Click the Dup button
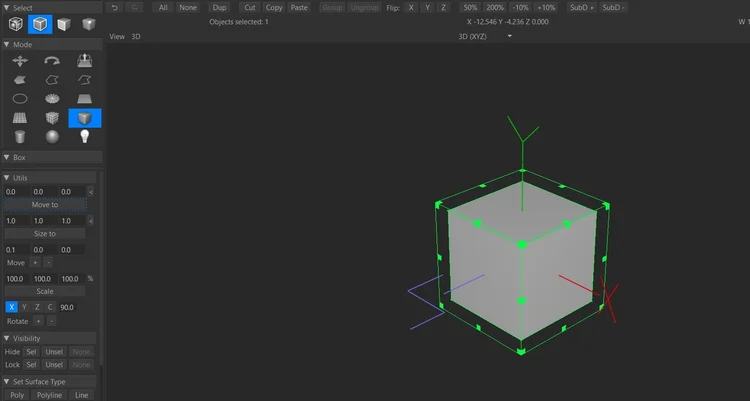 point(220,8)
